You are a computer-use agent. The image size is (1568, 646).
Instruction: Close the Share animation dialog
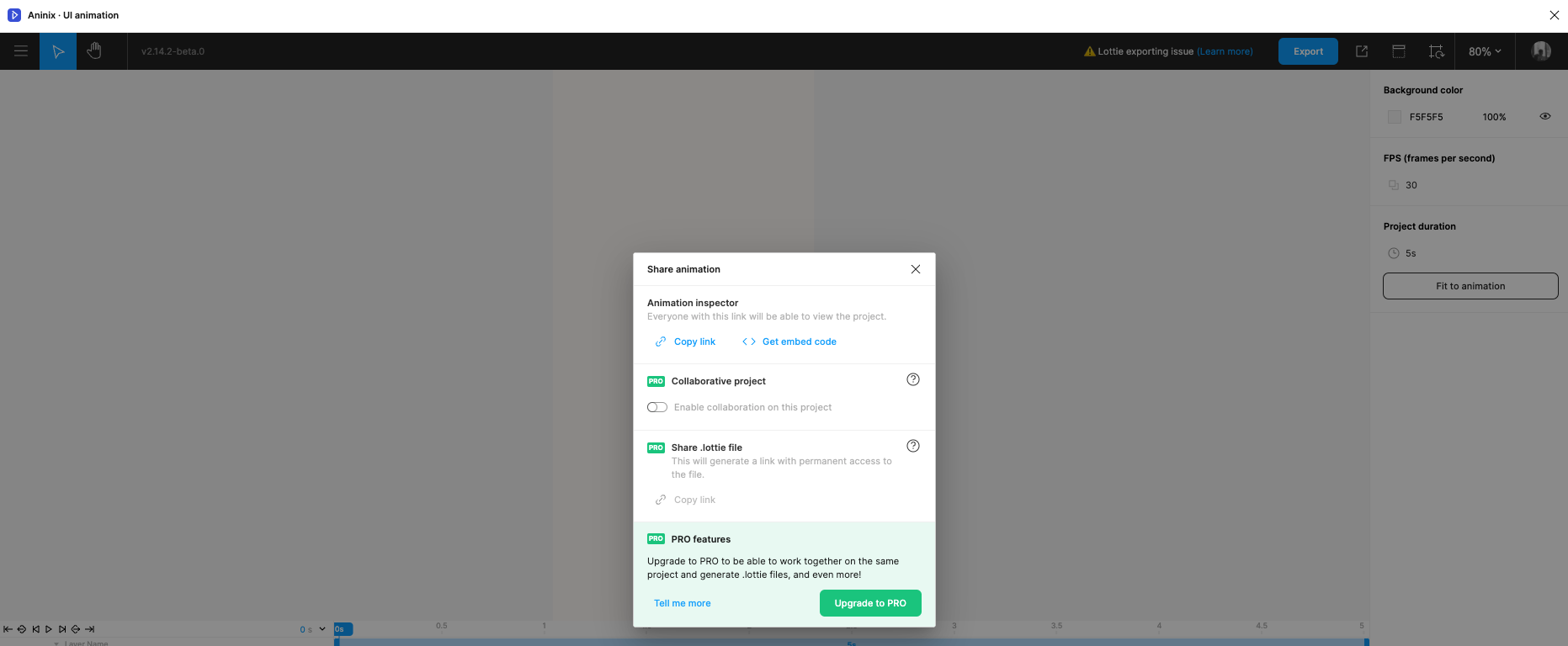(916, 269)
